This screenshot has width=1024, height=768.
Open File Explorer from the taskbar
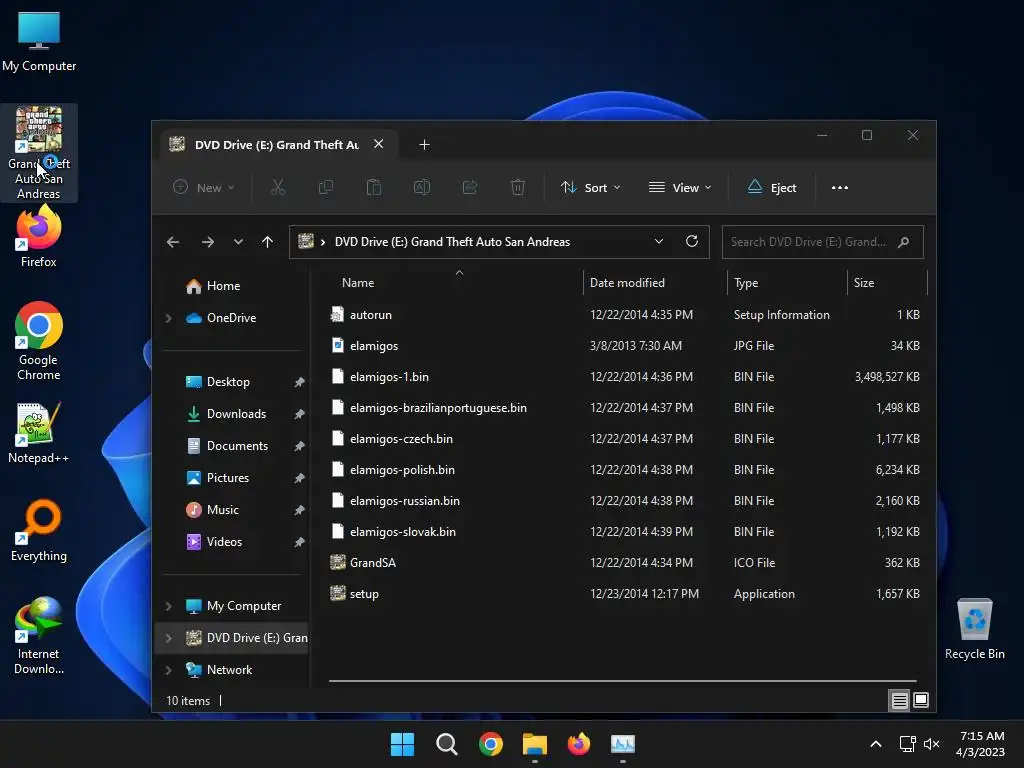coord(535,744)
